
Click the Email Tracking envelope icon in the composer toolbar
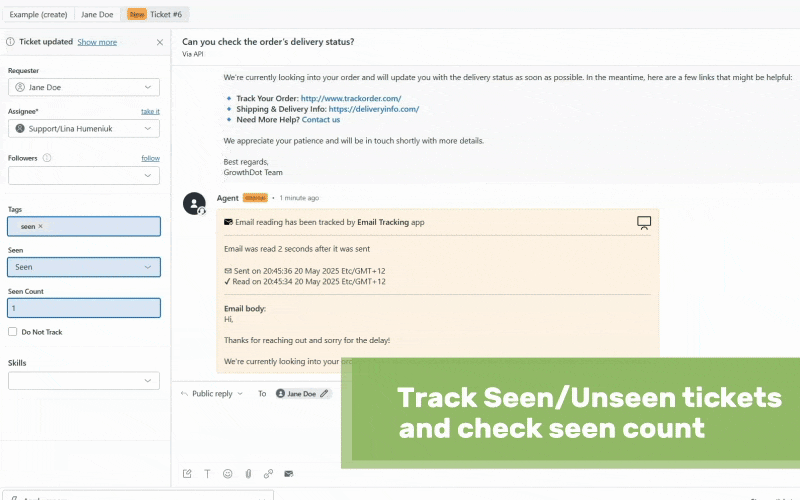click(x=289, y=474)
